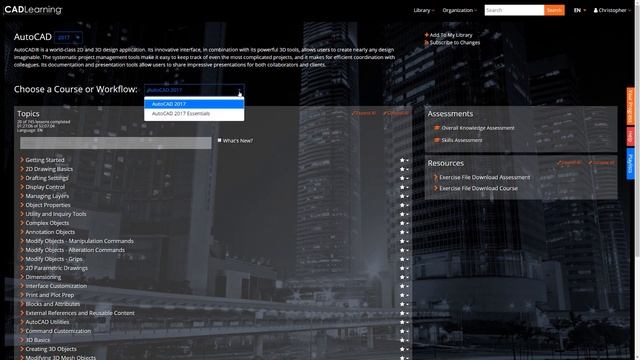Click Expand All in the Resources panel

[x=569, y=162]
